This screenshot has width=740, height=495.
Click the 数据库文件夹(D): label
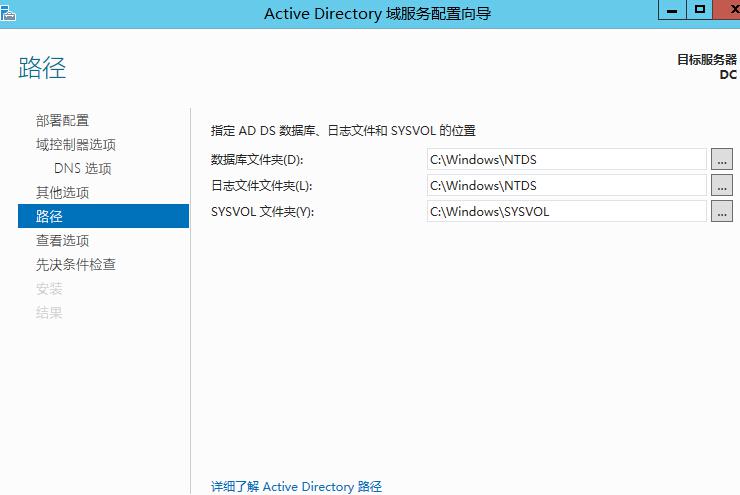[257, 159]
